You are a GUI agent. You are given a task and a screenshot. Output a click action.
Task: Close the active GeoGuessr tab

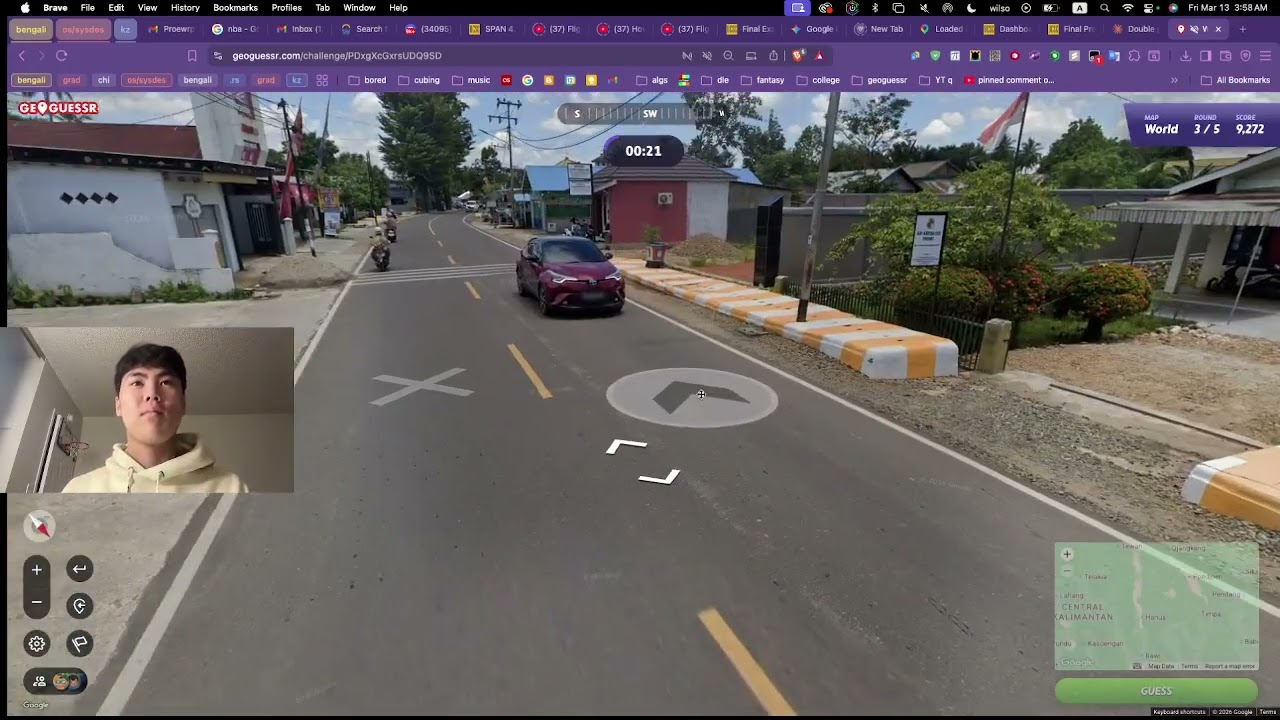1218,29
